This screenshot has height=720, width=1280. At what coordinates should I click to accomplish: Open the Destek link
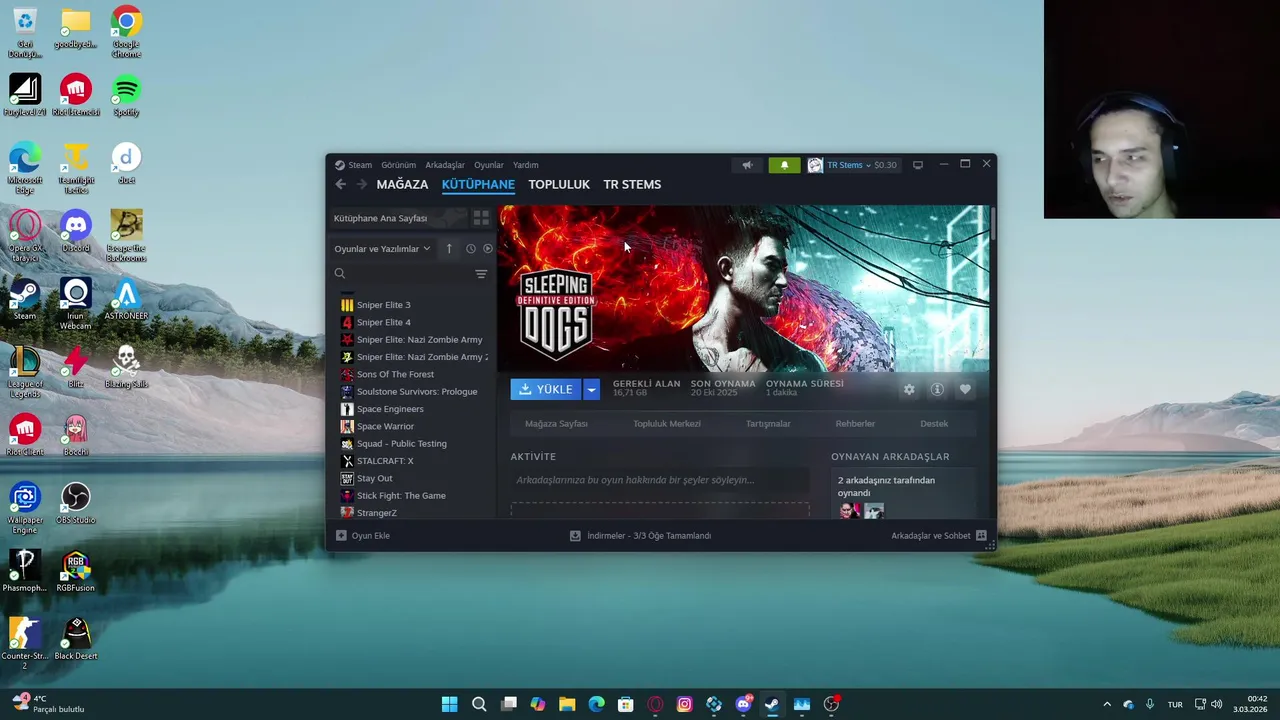934,424
